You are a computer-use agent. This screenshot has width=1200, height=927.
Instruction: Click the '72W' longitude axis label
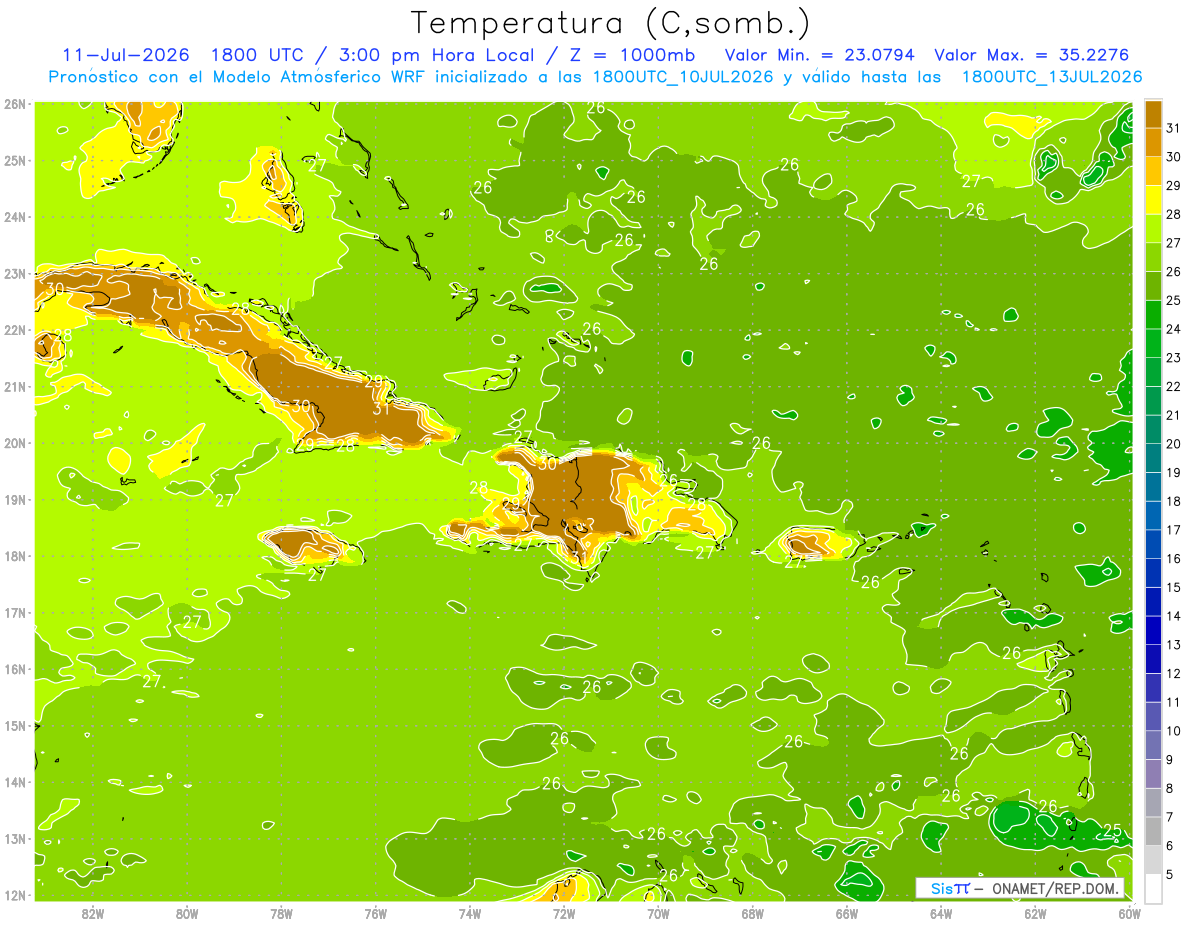point(564,913)
